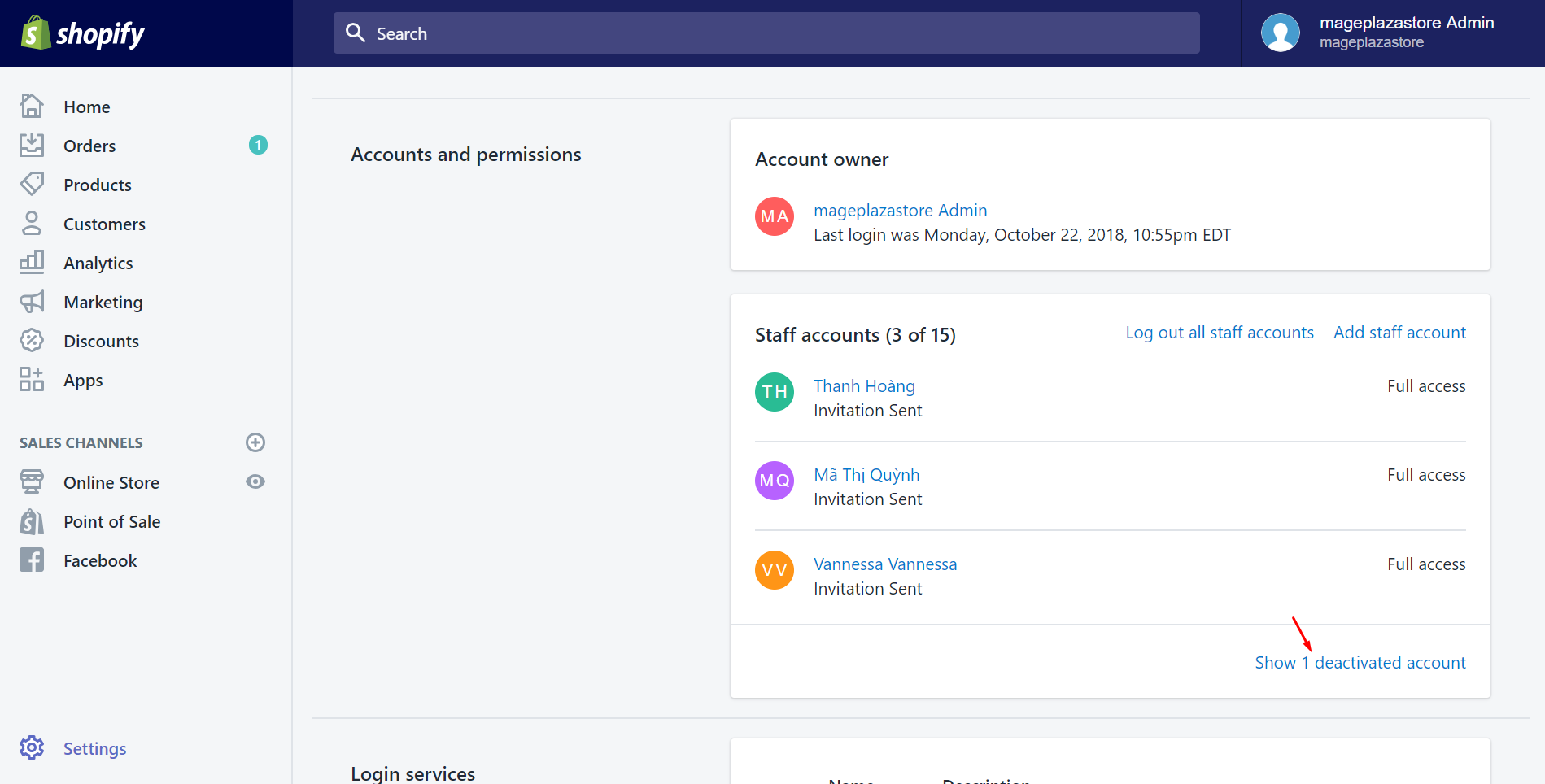Click the Orders count badge

click(258, 145)
